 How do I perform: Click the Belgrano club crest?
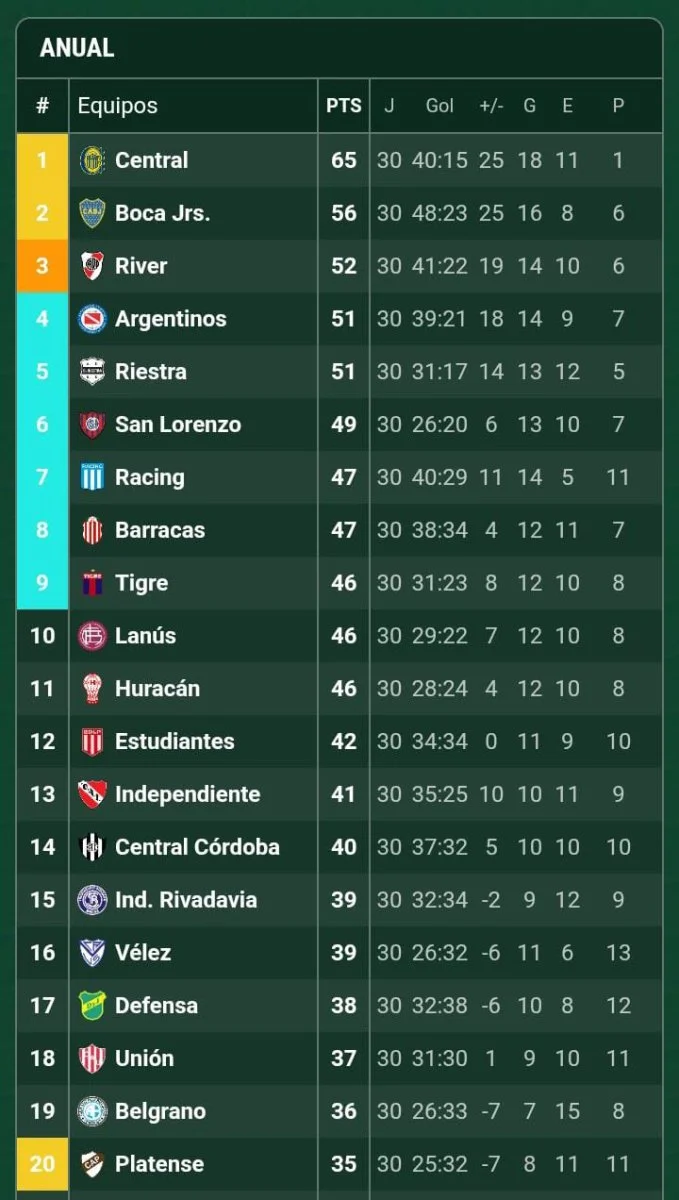[92, 1111]
